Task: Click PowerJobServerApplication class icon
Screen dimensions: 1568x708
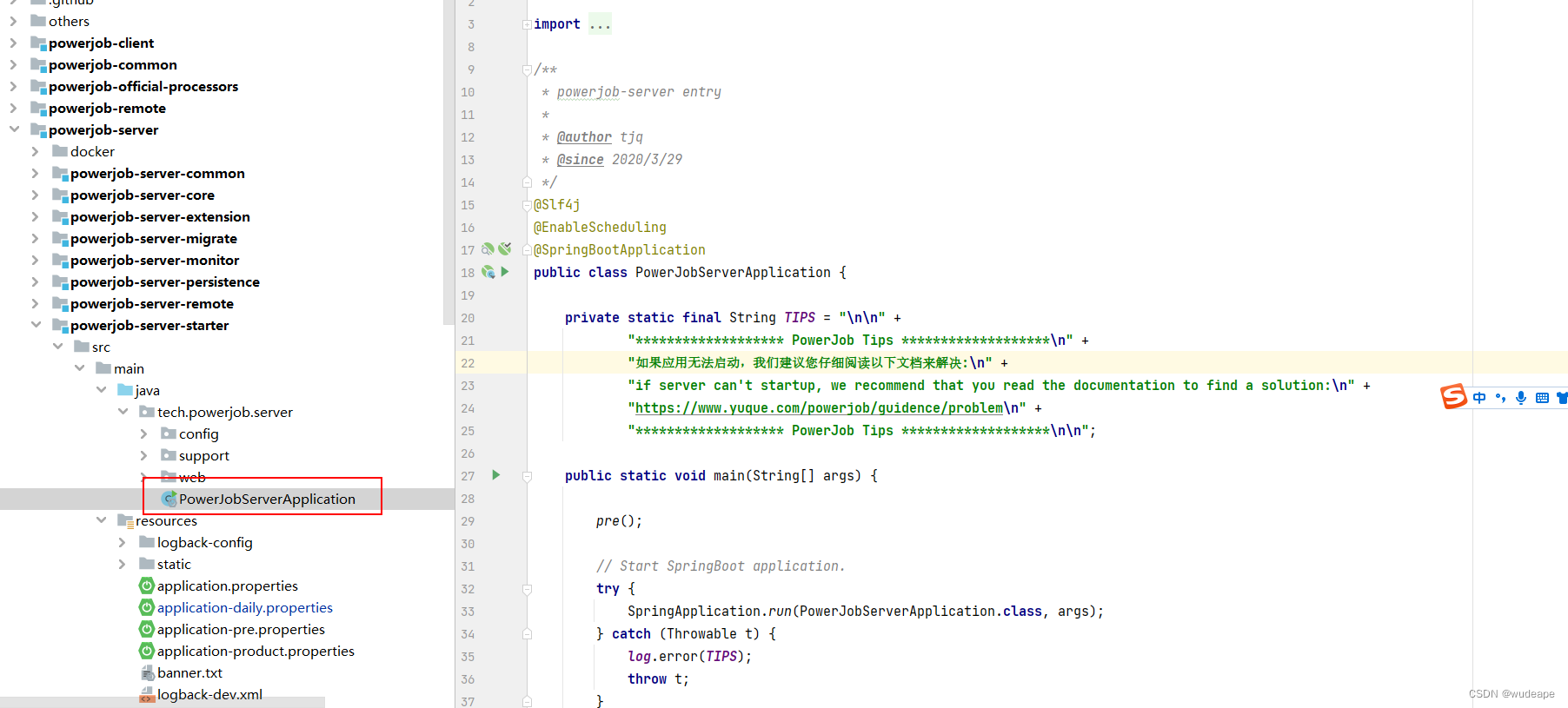Action: 169,499
